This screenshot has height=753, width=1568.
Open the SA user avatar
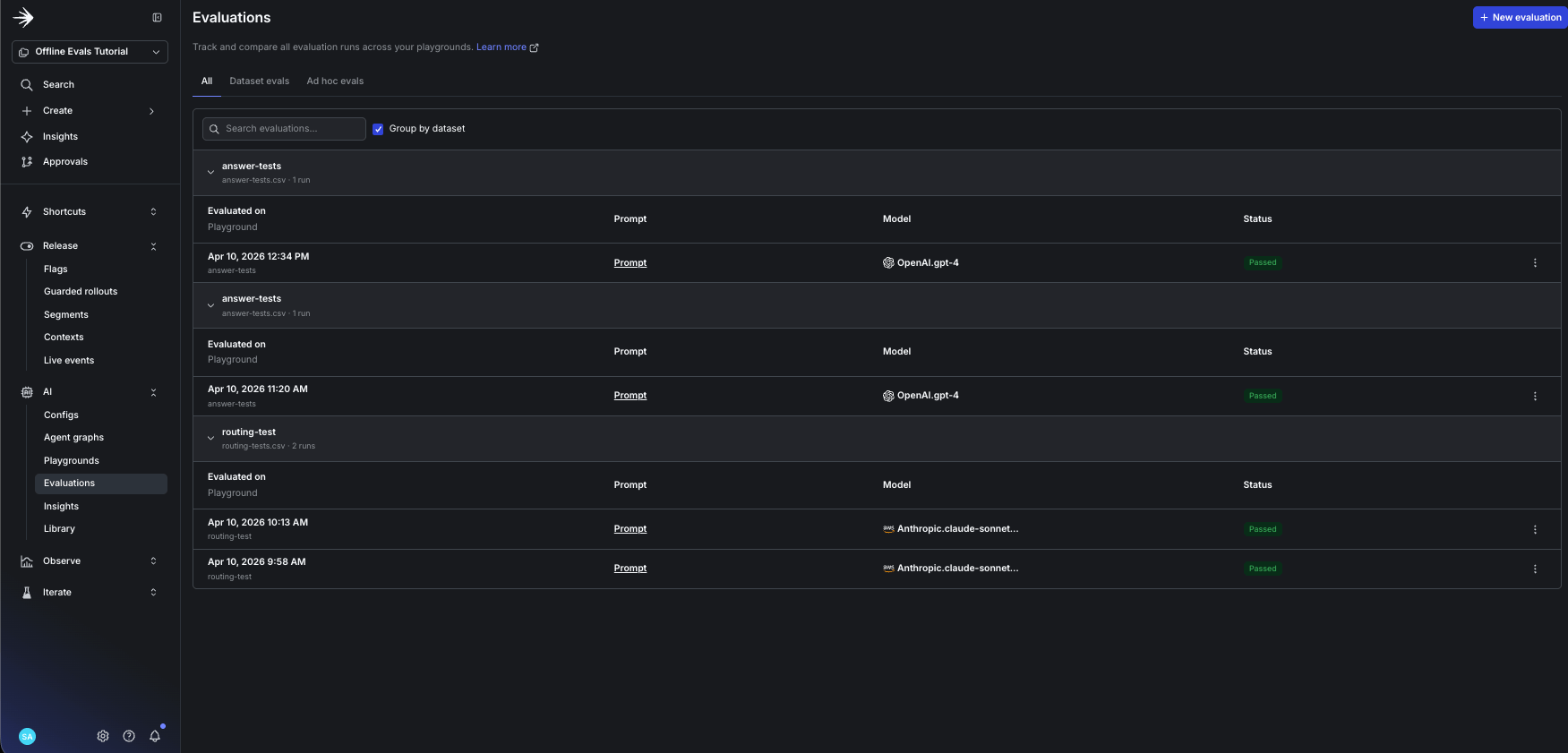pos(27,736)
